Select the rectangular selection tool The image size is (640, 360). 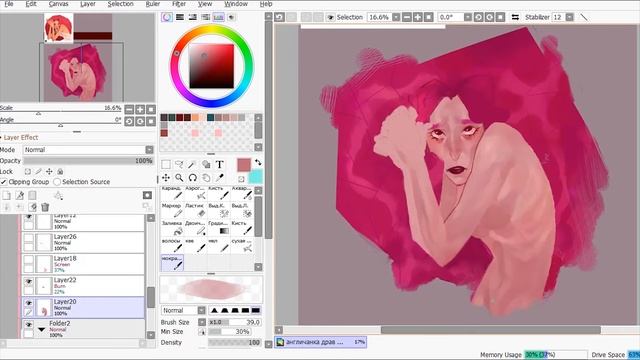166,164
